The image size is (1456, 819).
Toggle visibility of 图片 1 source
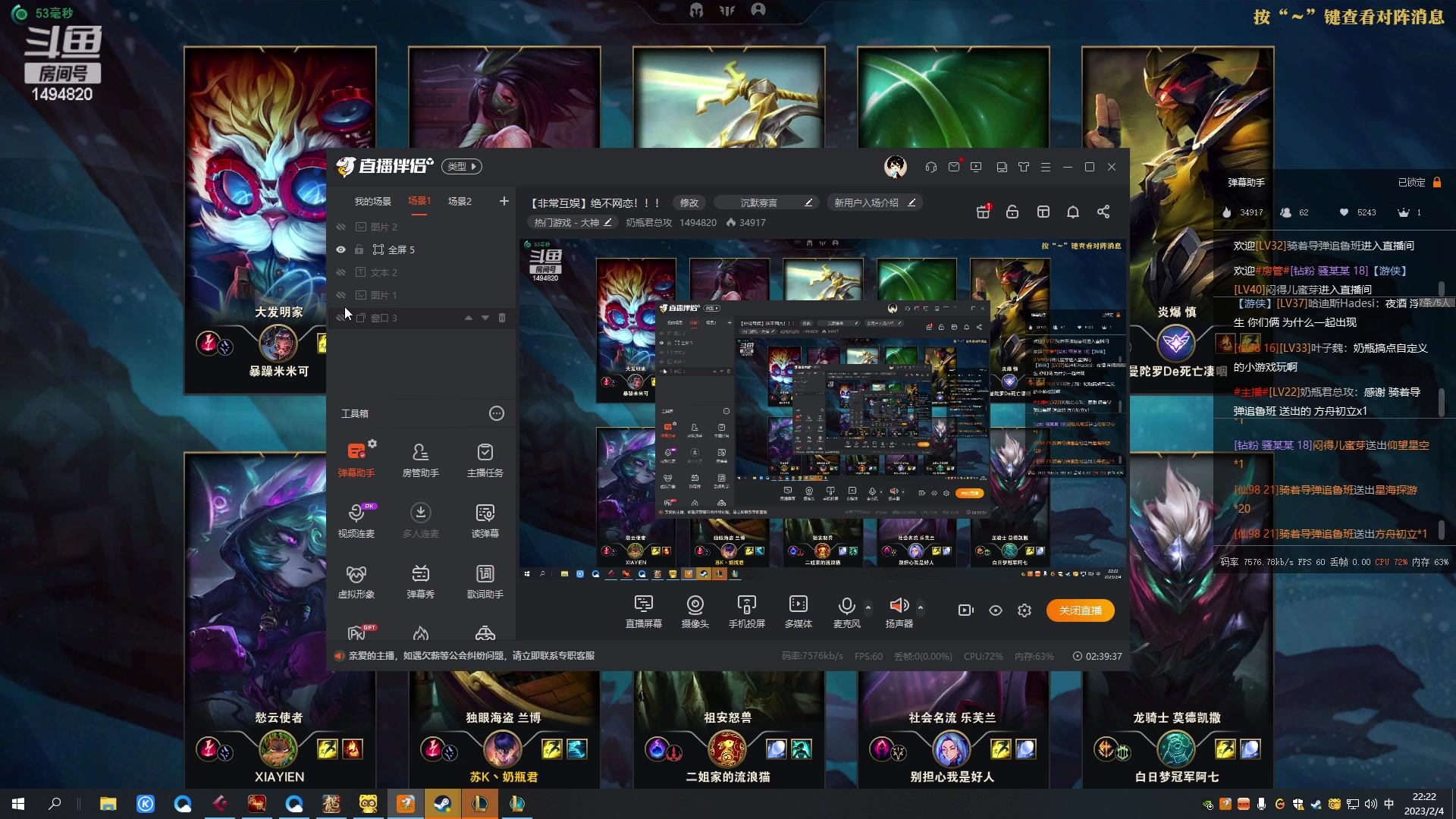coord(341,295)
